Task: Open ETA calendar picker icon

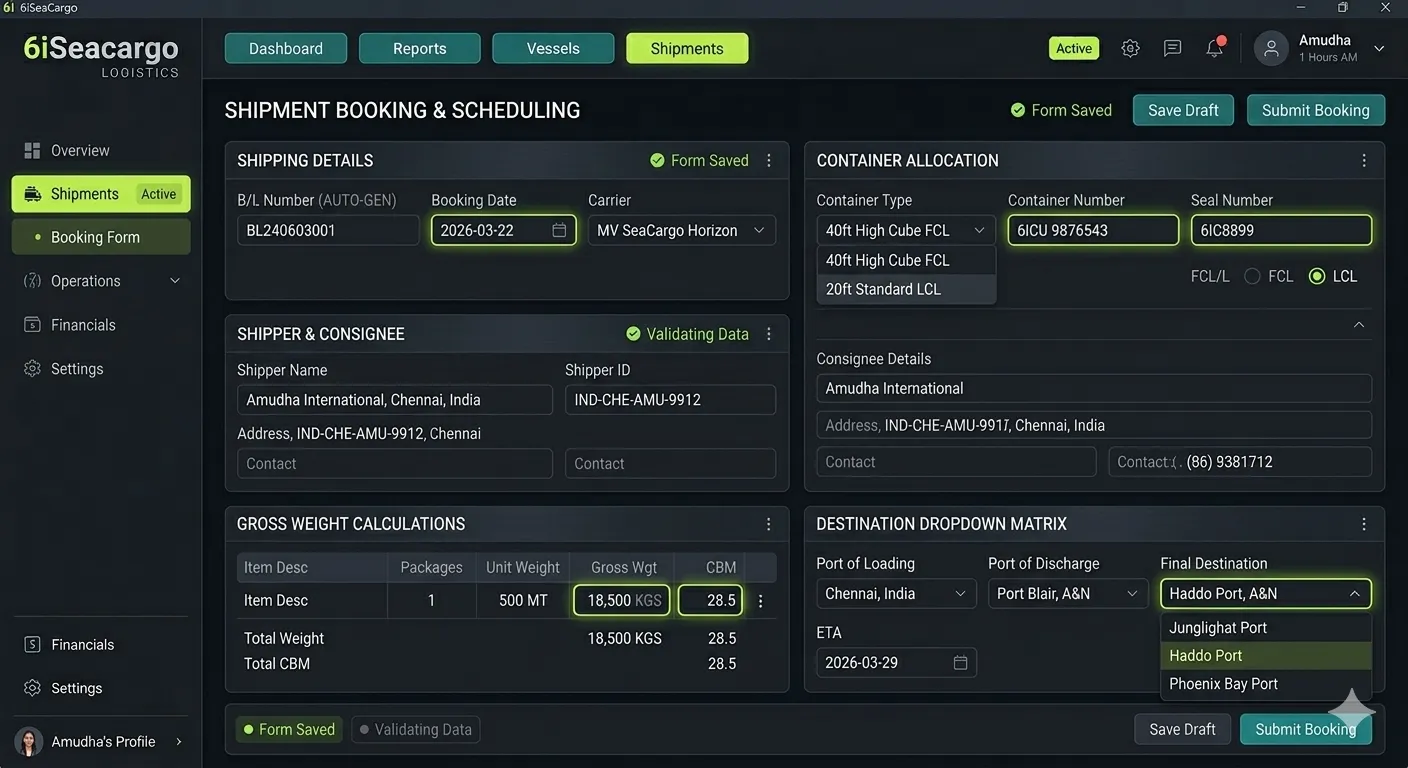Action: (x=960, y=662)
